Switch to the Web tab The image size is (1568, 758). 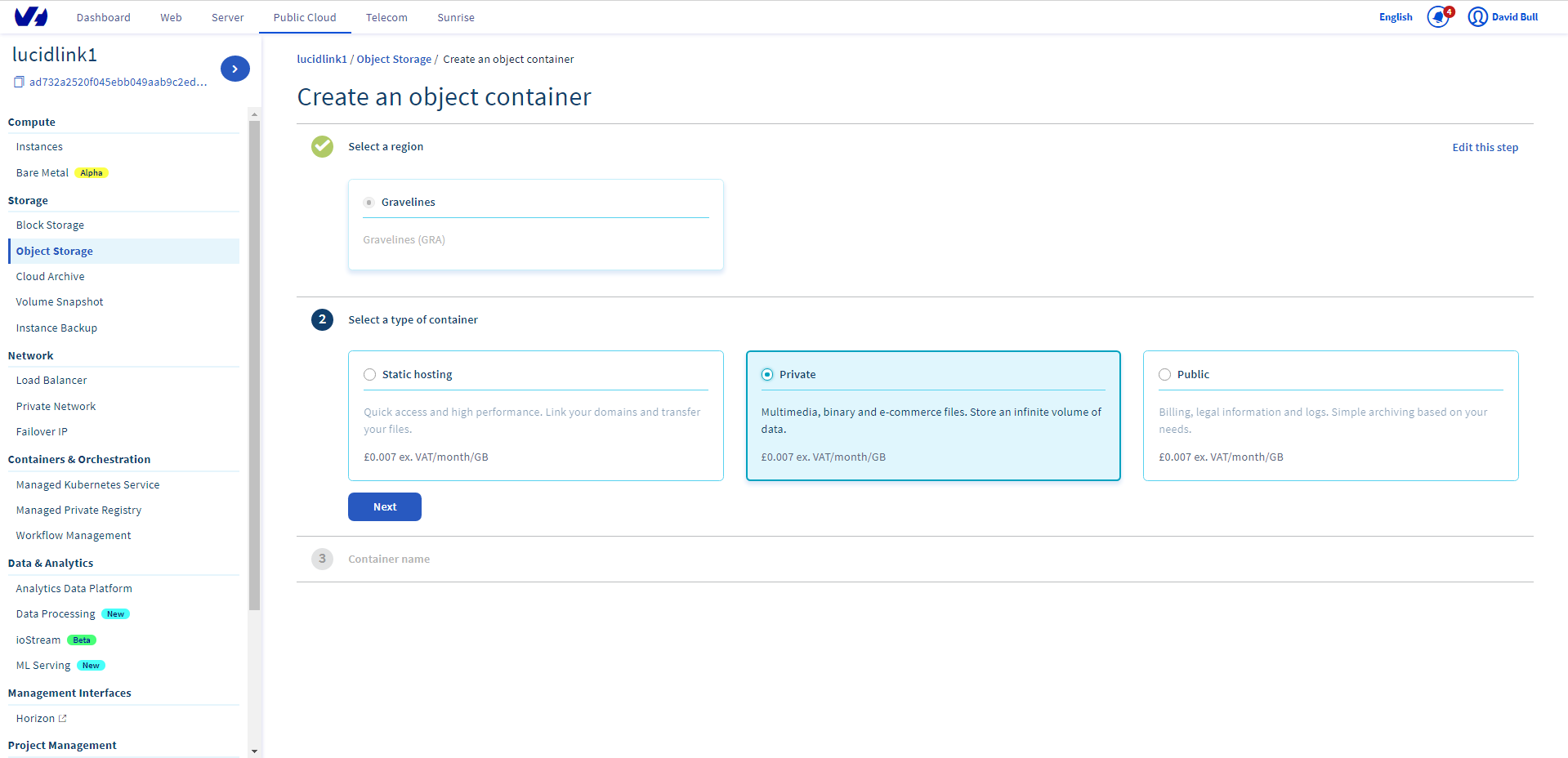pos(171,17)
